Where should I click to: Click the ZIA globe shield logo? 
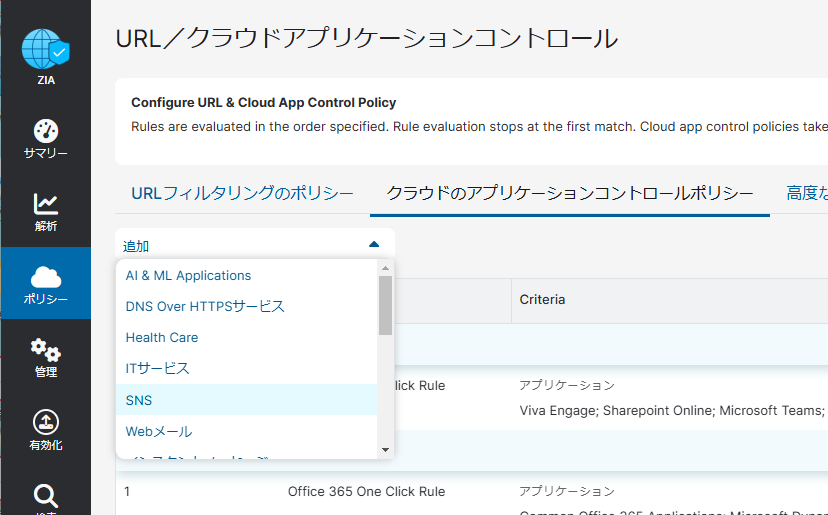click(45, 49)
